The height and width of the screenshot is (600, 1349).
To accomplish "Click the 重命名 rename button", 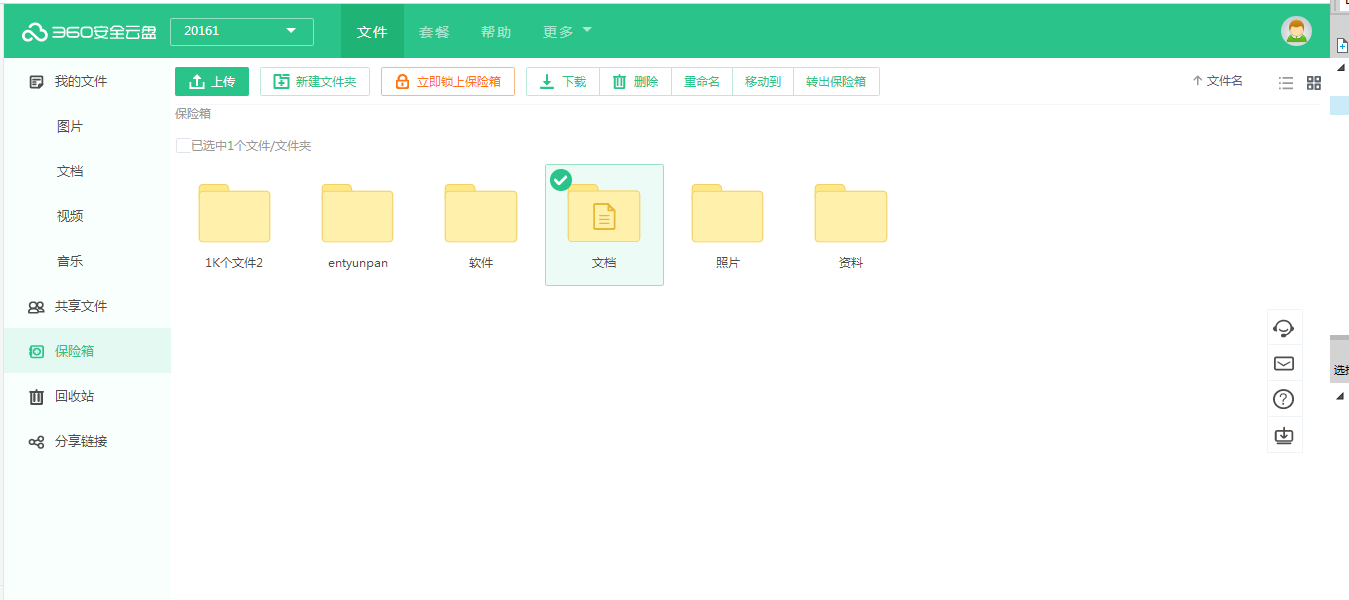I will point(702,82).
